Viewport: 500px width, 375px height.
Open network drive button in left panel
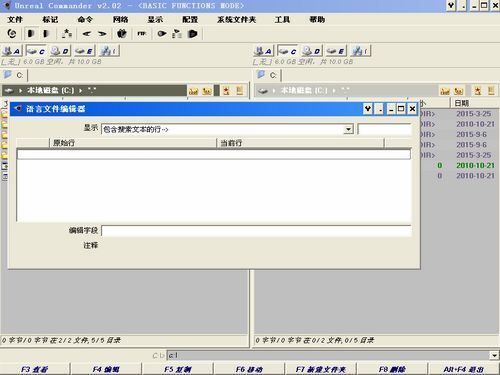tap(109, 51)
